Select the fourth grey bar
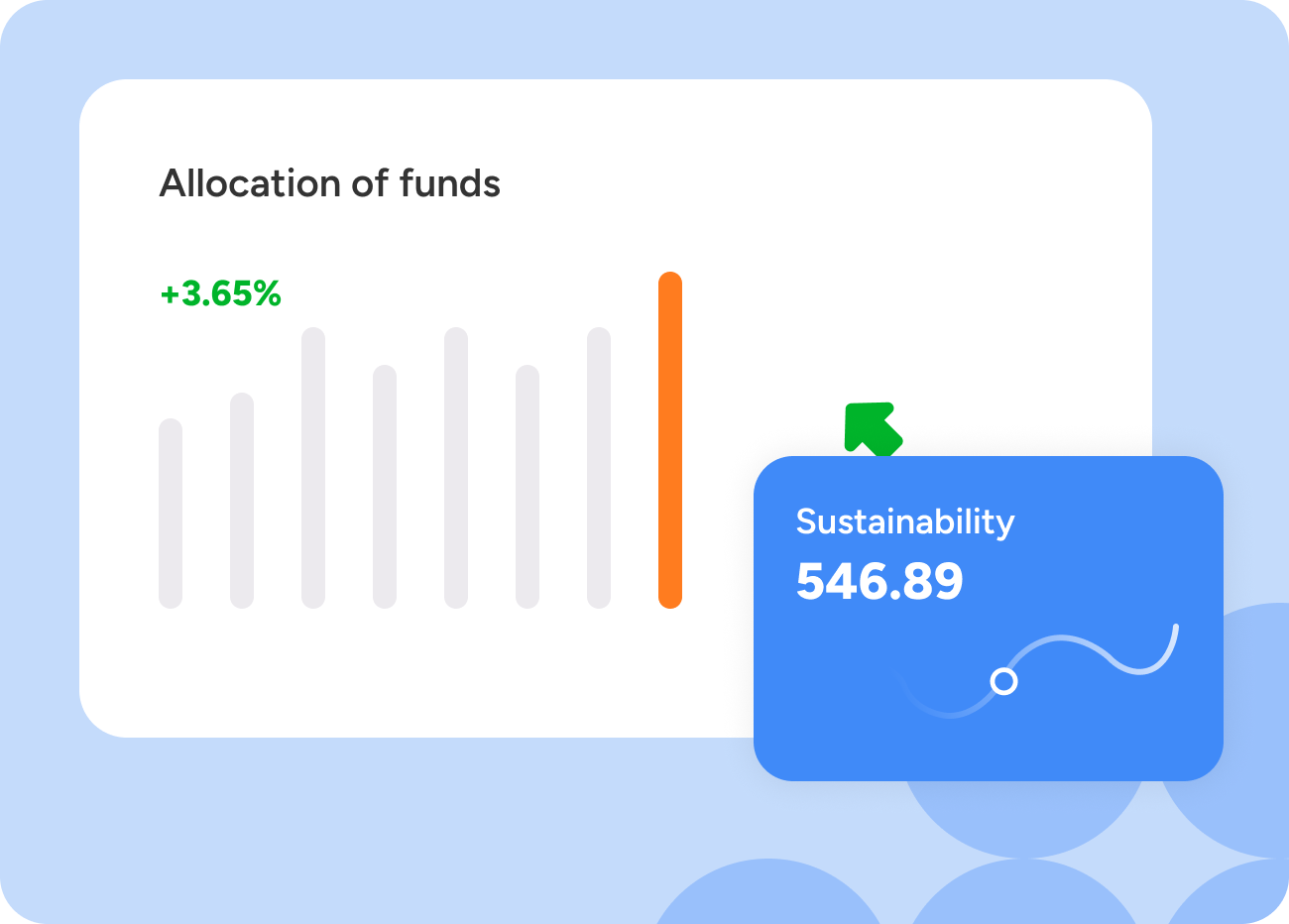The width and height of the screenshot is (1289, 924). (385, 487)
